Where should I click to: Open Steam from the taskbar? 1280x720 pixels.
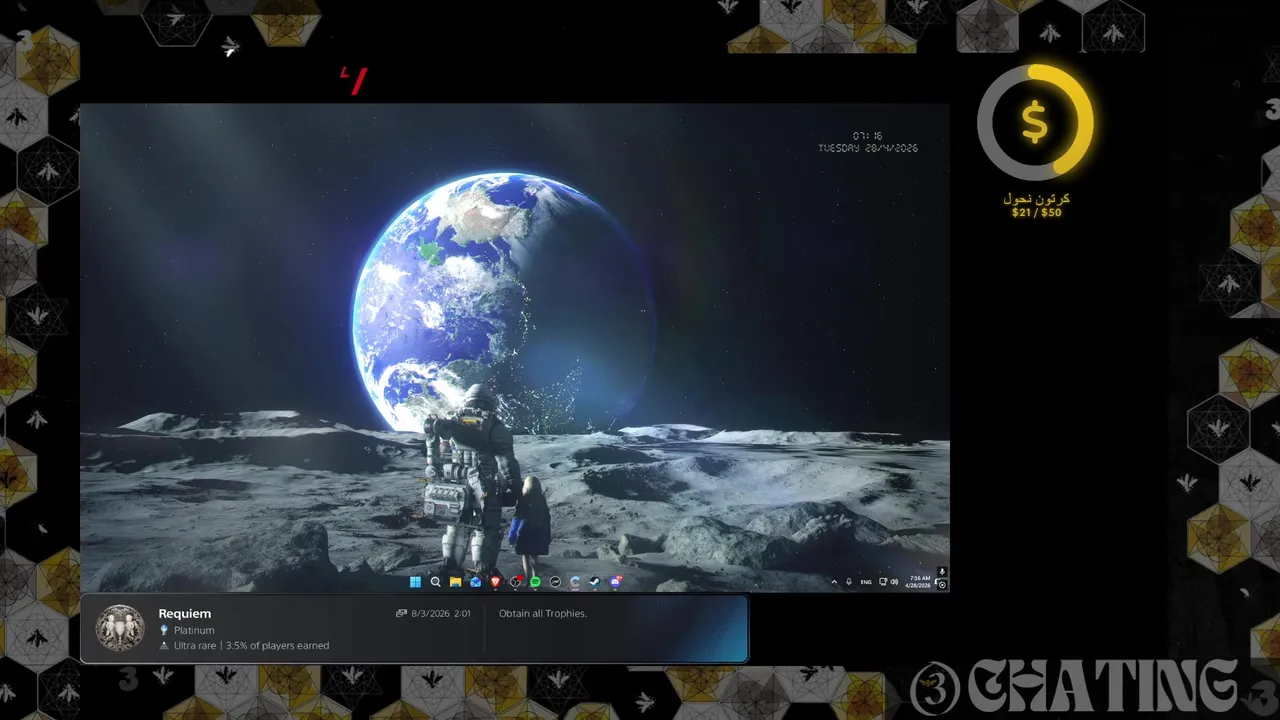pos(595,582)
